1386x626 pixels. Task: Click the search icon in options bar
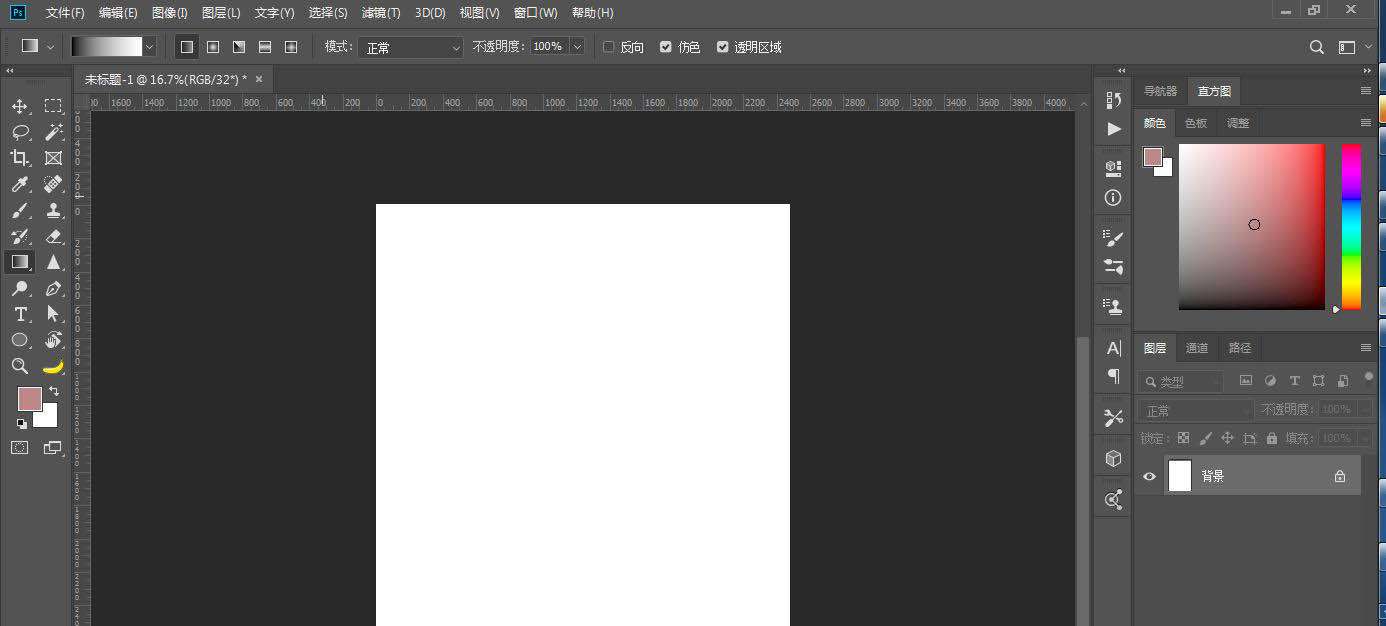click(x=1317, y=47)
